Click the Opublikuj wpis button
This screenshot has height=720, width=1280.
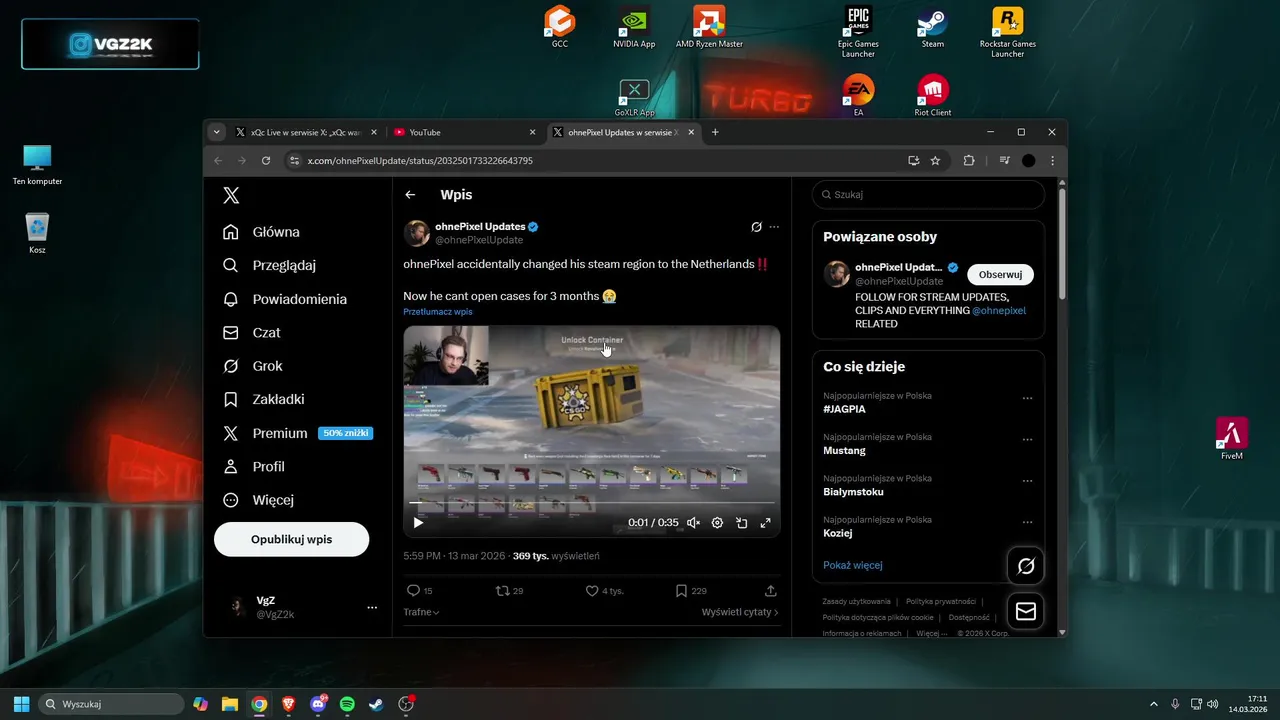click(291, 539)
